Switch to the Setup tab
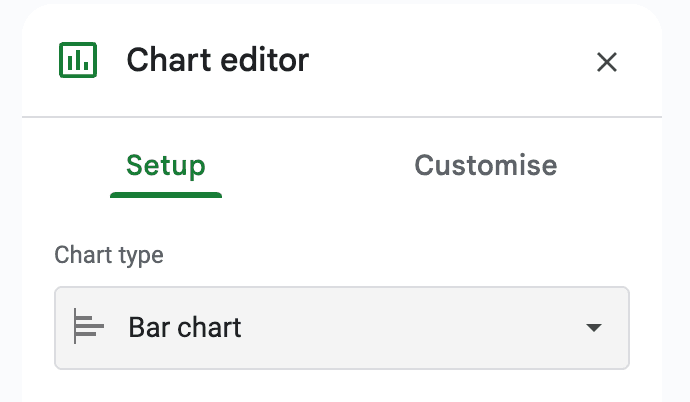Image resolution: width=690 pixels, height=402 pixels. [x=165, y=165]
